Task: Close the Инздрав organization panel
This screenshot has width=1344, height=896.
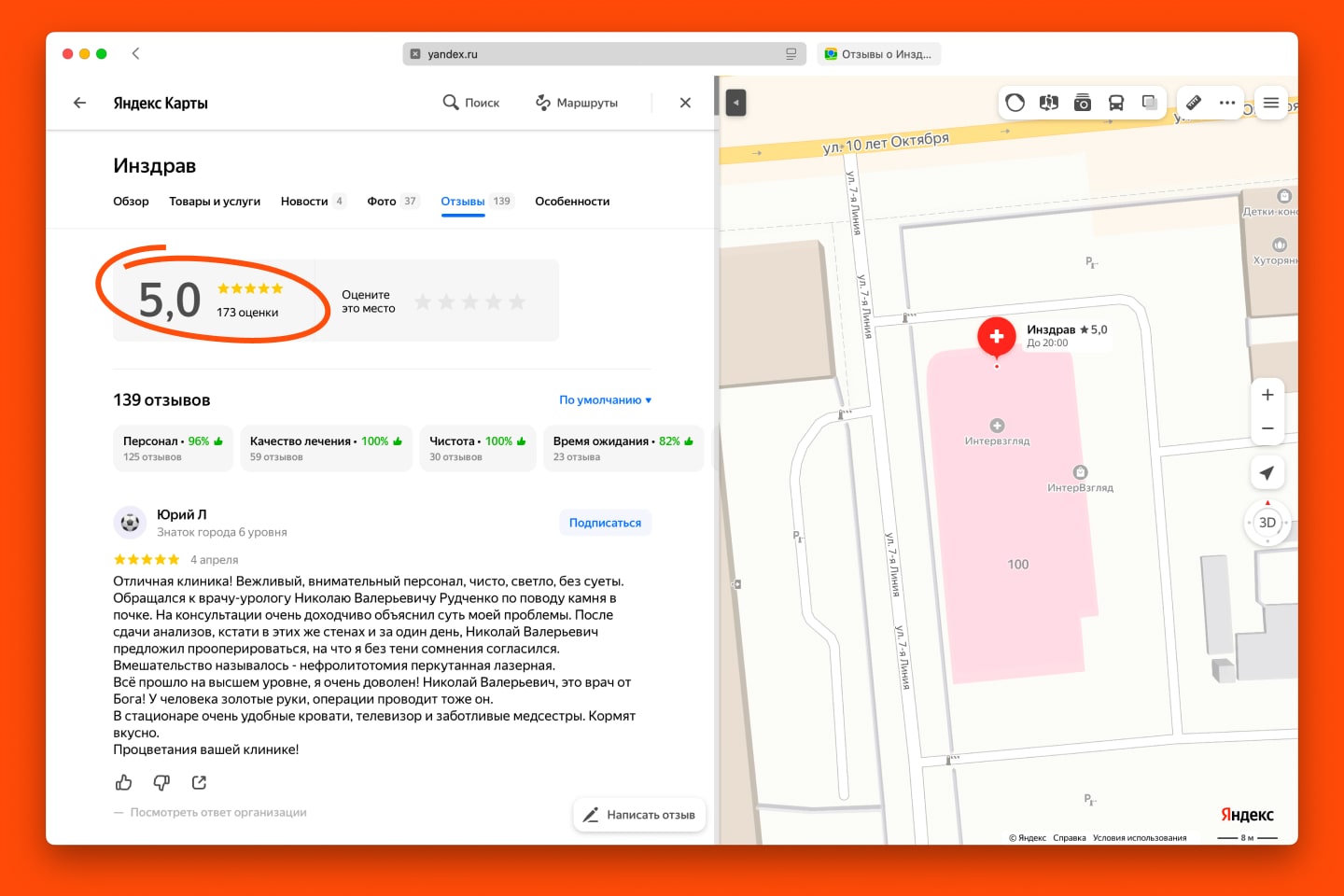Action: (x=685, y=103)
